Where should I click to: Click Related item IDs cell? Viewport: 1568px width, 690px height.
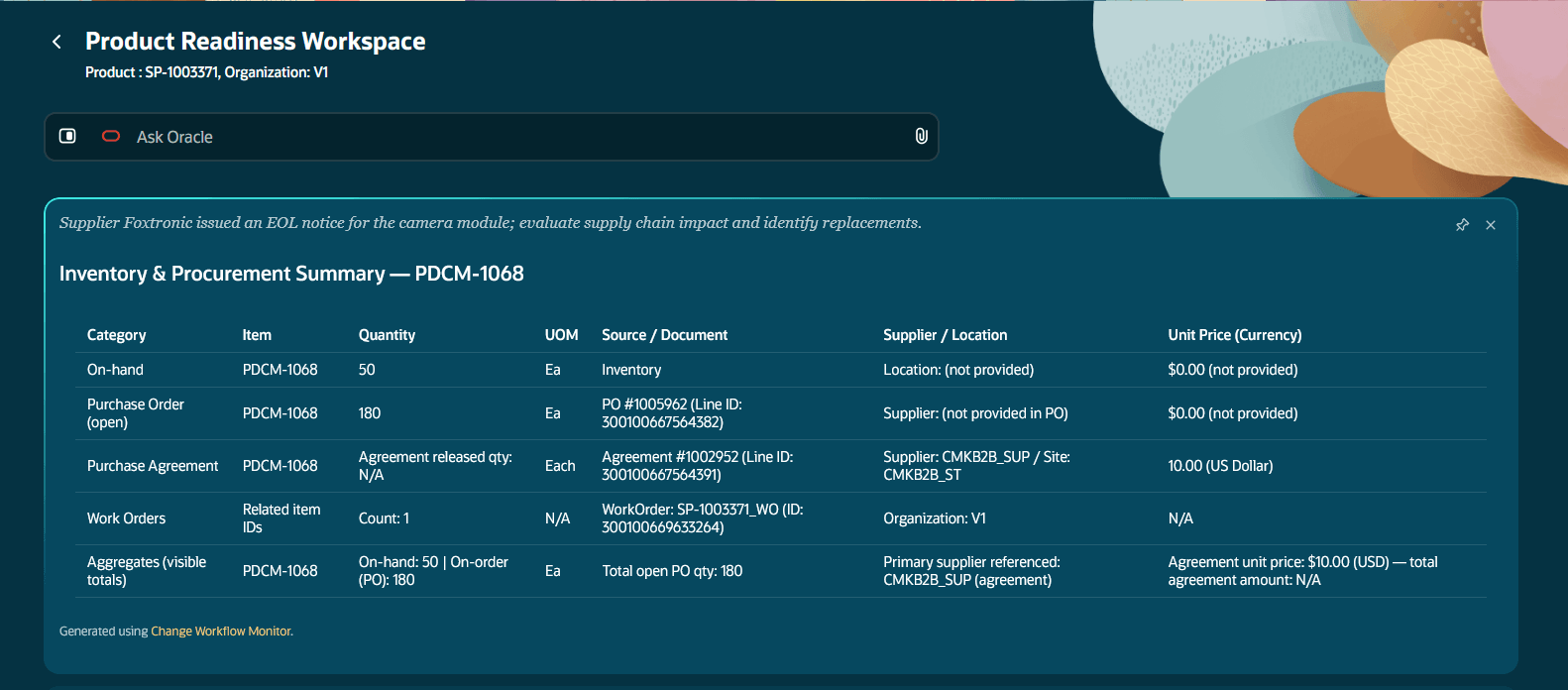(x=281, y=518)
